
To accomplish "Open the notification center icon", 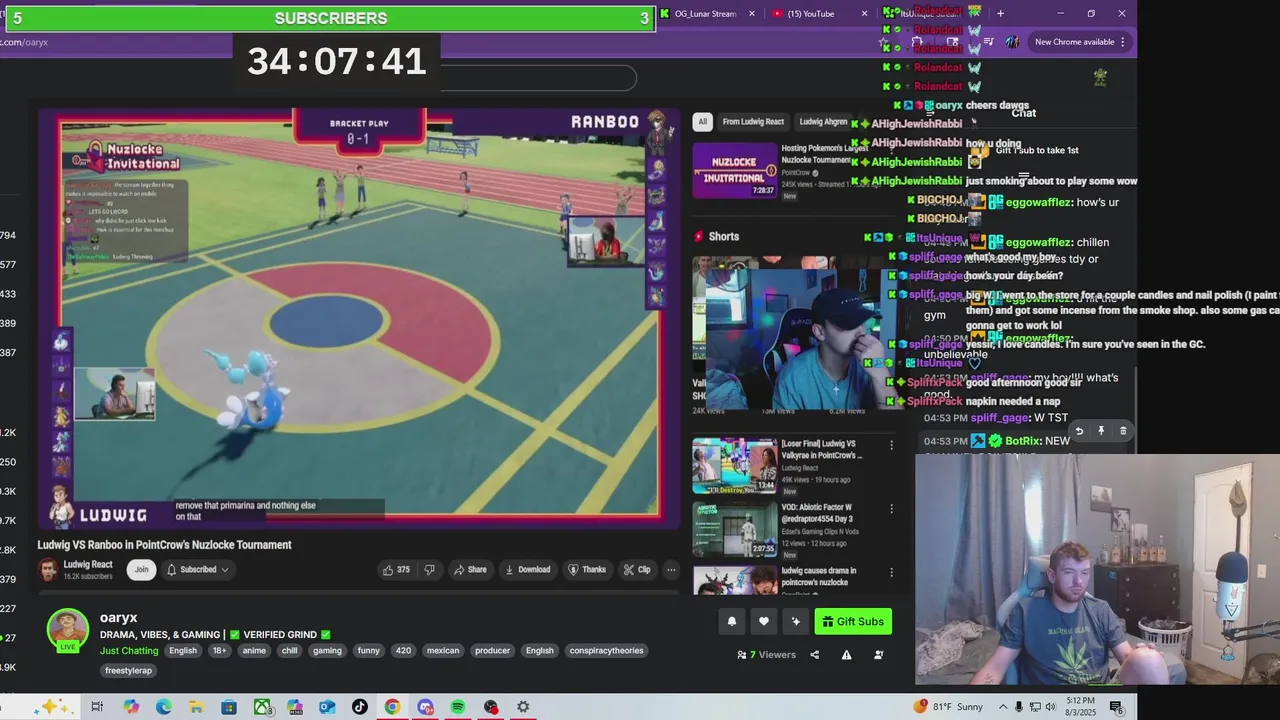I will [1116, 707].
